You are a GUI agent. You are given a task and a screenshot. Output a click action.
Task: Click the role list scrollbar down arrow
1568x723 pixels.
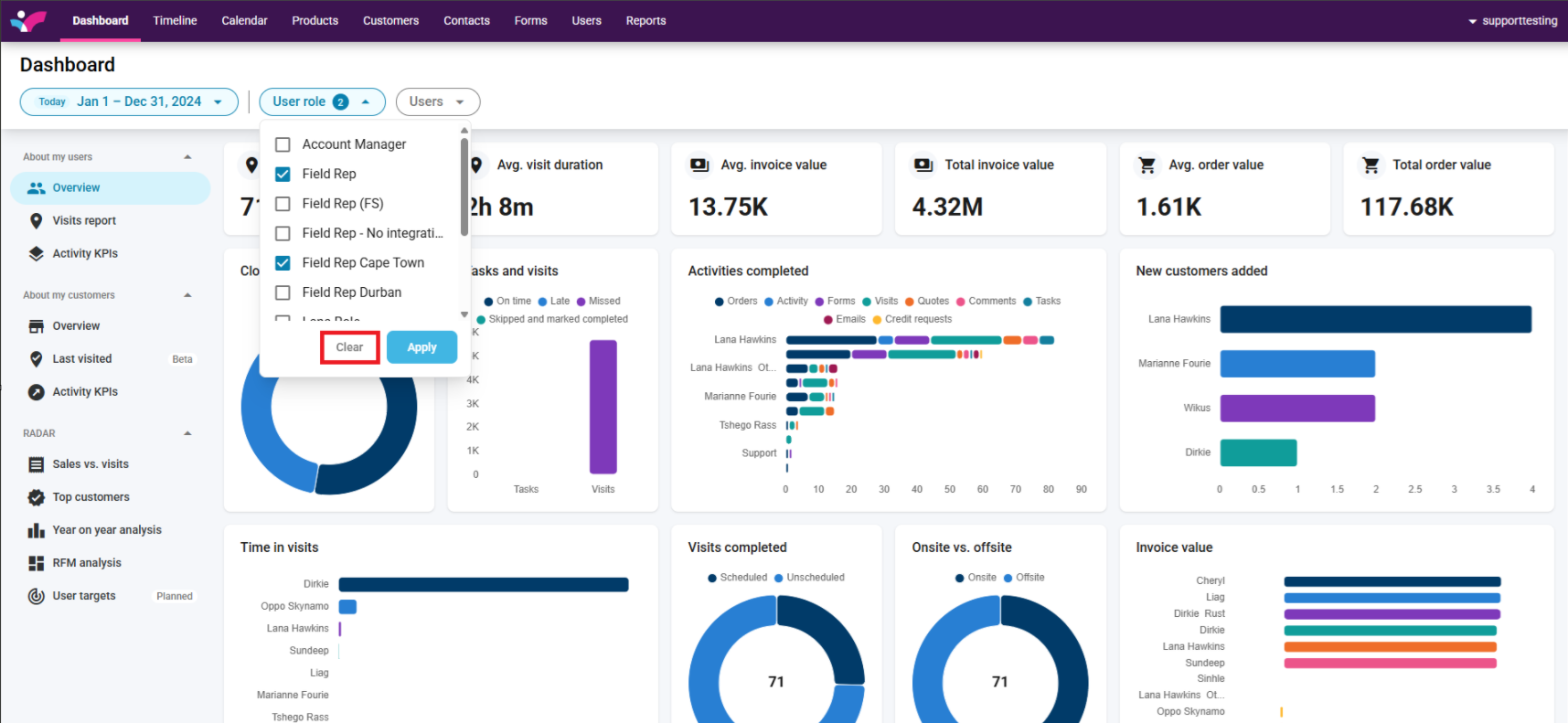coord(464,314)
